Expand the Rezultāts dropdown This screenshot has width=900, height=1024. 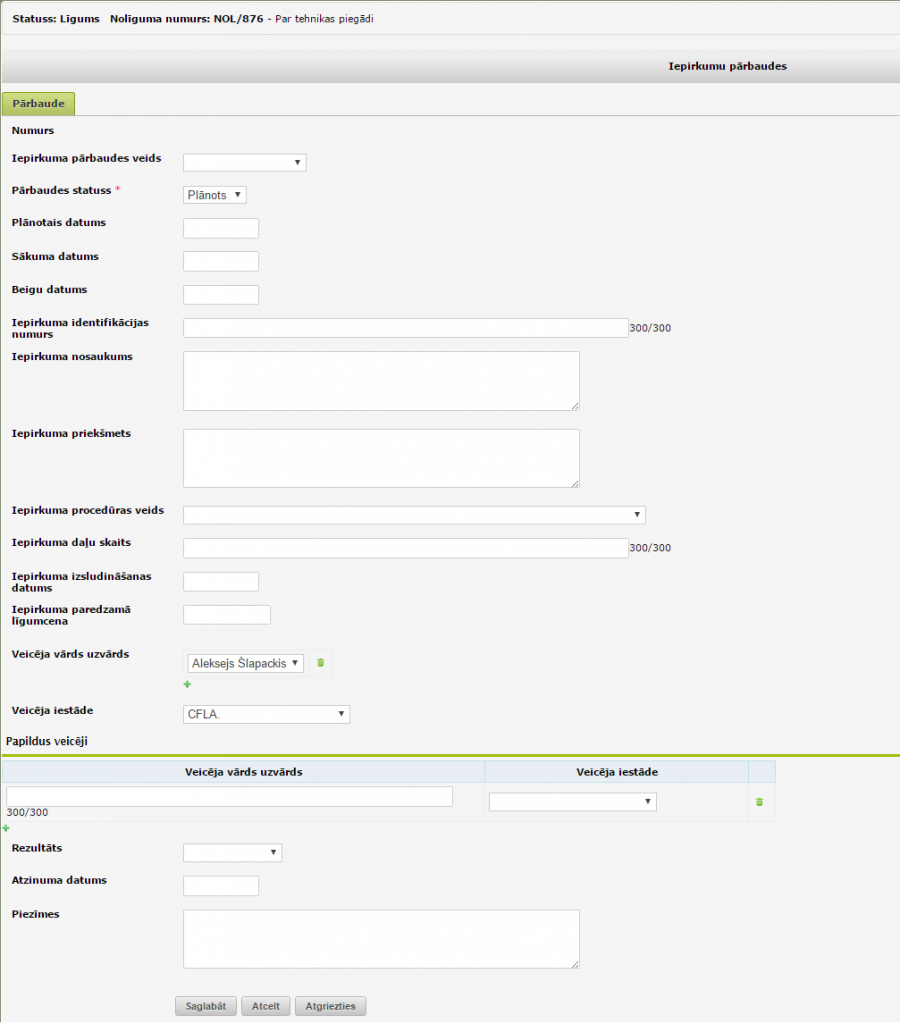click(232, 852)
